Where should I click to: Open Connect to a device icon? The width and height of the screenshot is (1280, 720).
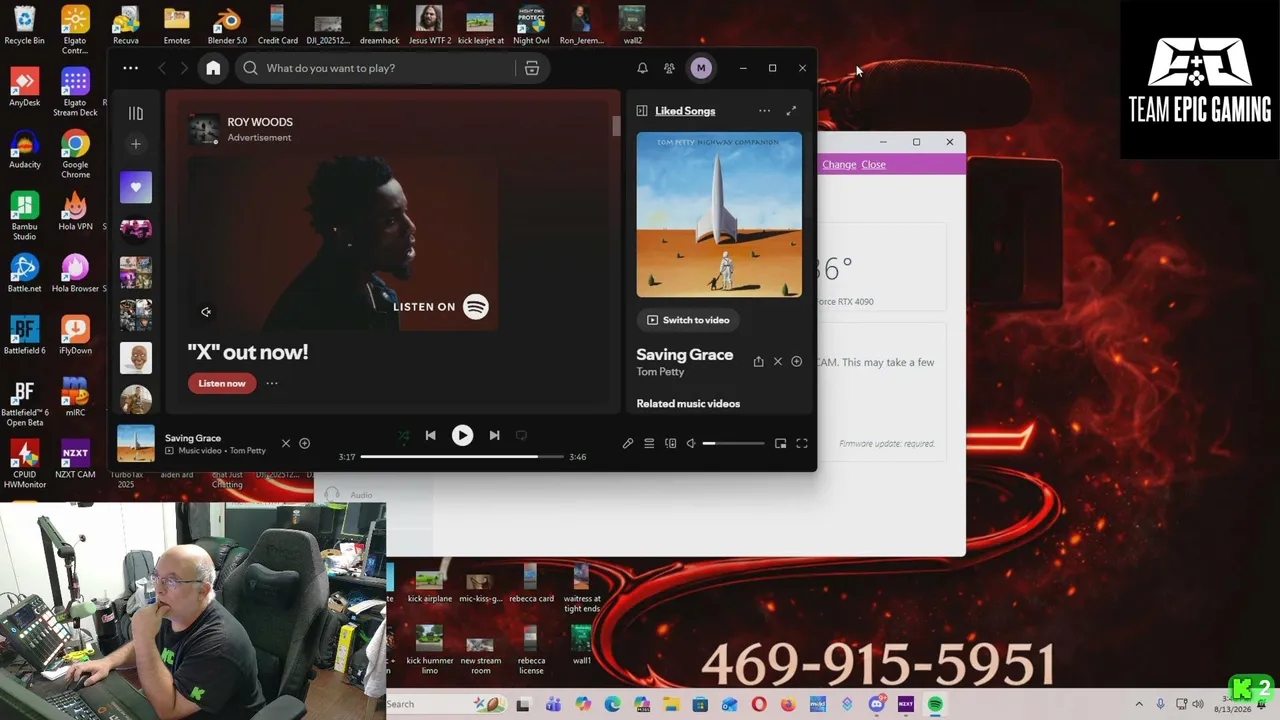coord(670,443)
